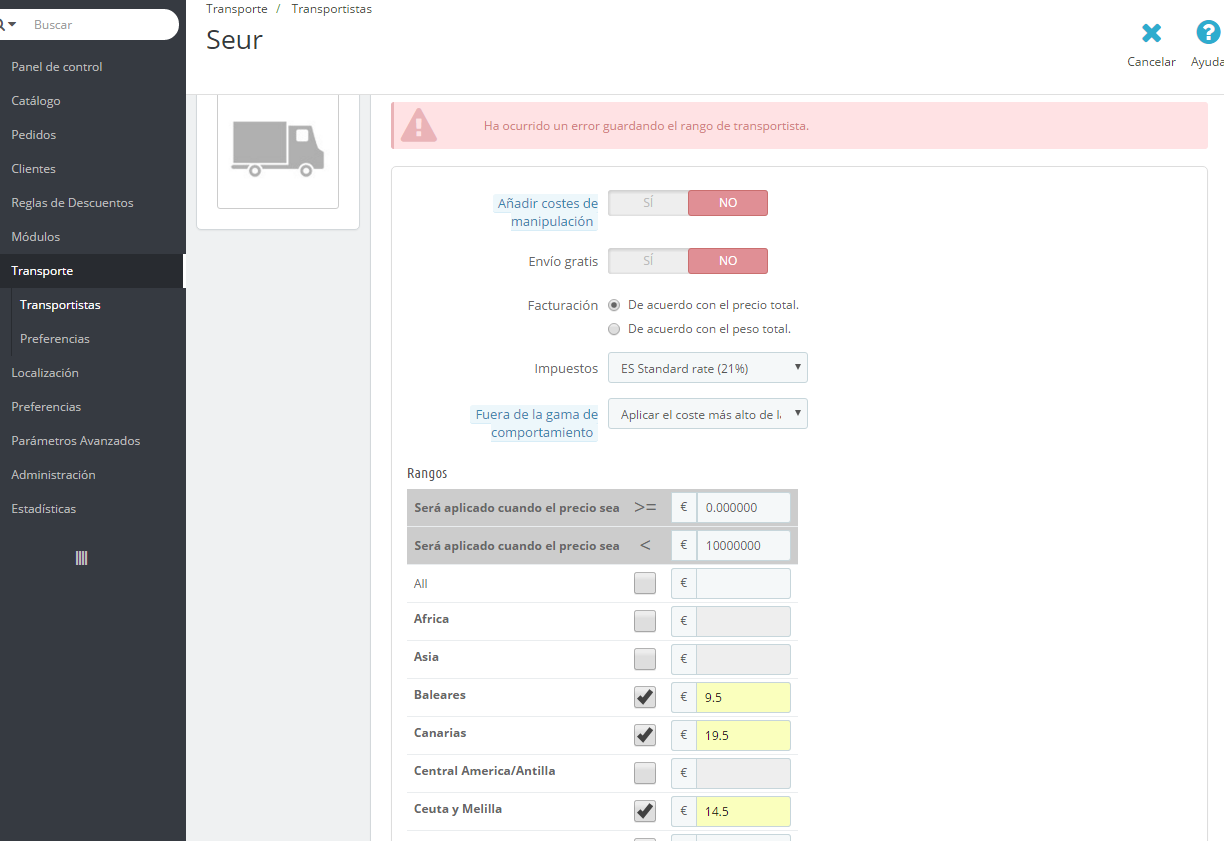The image size is (1224, 841).
Task: Set Envío gratis to NO
Action: [x=728, y=261]
